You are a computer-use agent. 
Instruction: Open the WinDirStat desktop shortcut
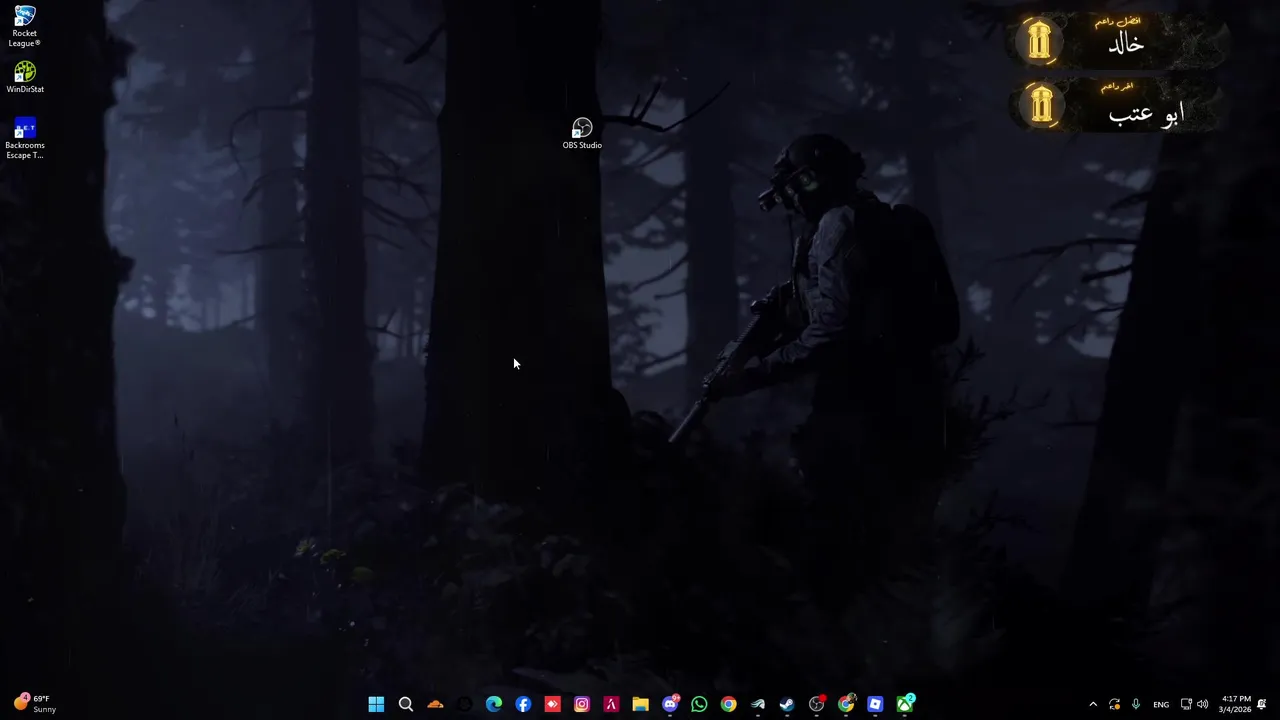pyautogui.click(x=25, y=78)
